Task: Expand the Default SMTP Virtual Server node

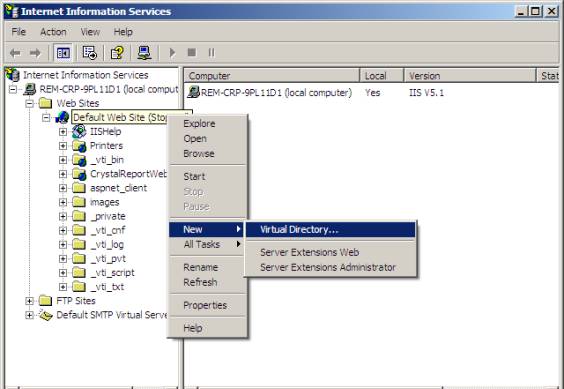Action: click(29, 315)
